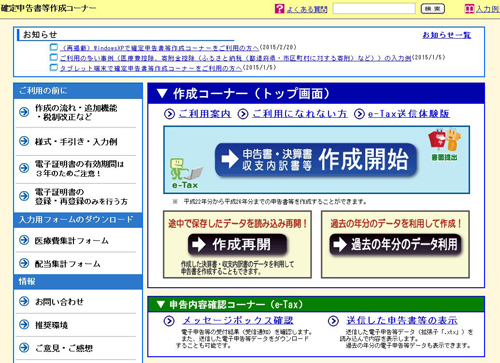The image size is (500, 363).
Task: Open the 推奨環境 item
Action: 51,325
